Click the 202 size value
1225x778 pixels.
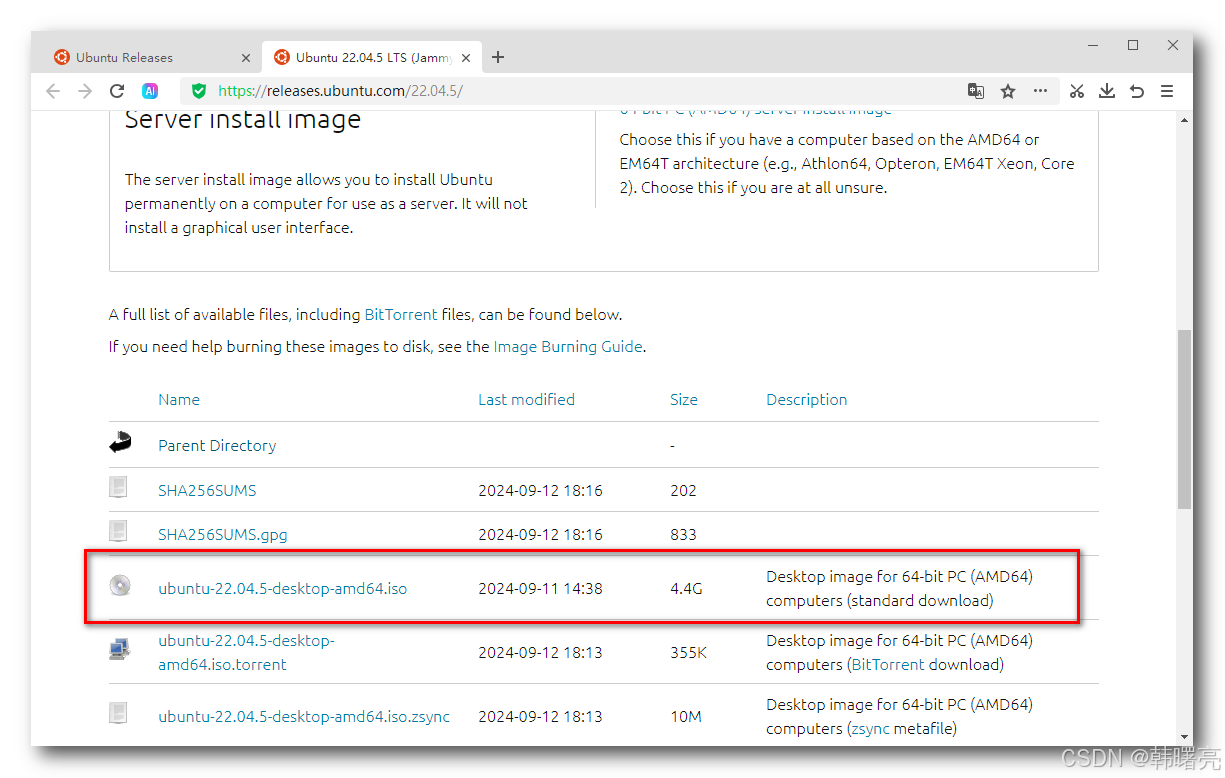click(683, 491)
